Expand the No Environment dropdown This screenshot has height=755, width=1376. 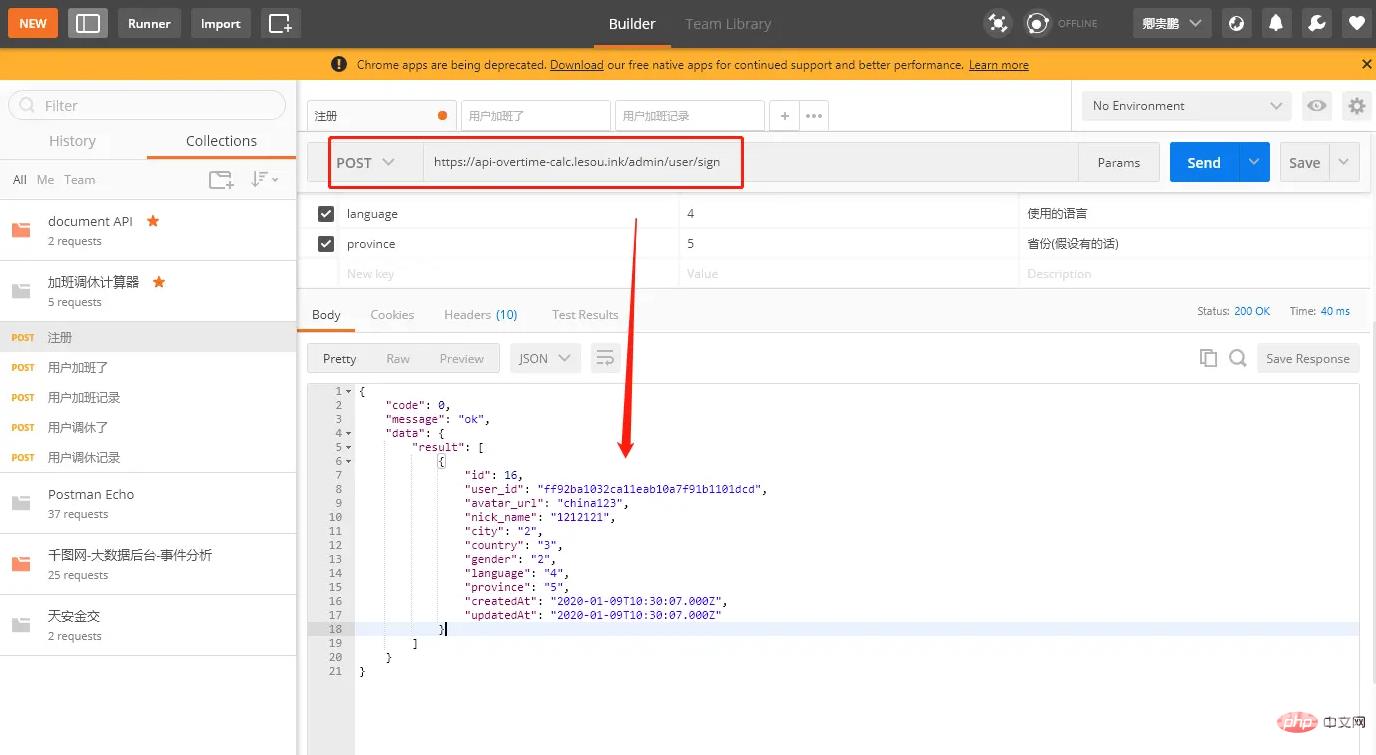1187,106
